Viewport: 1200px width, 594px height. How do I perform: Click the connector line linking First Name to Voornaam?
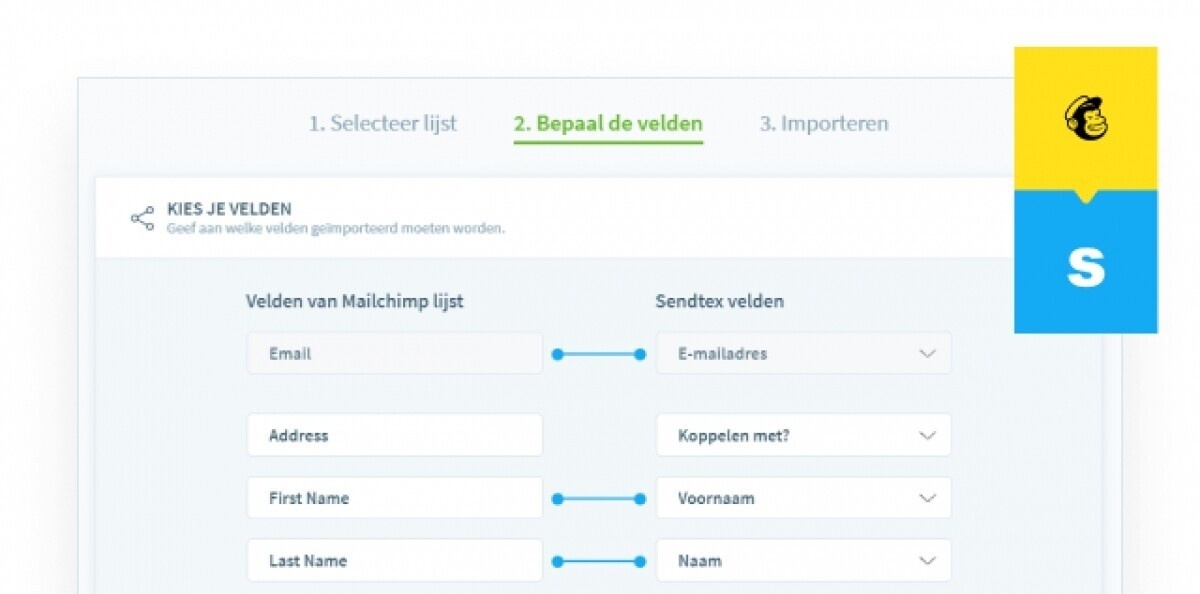tap(599, 498)
